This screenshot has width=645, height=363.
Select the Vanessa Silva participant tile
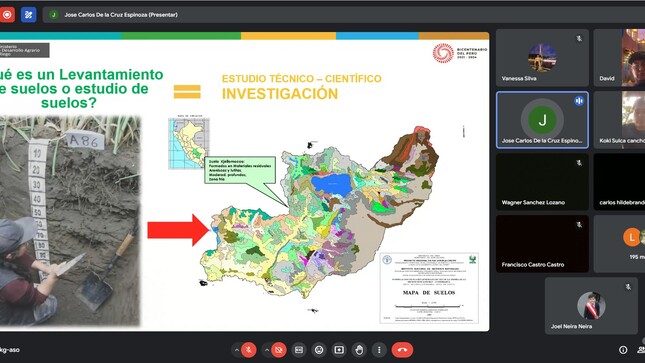(542, 58)
